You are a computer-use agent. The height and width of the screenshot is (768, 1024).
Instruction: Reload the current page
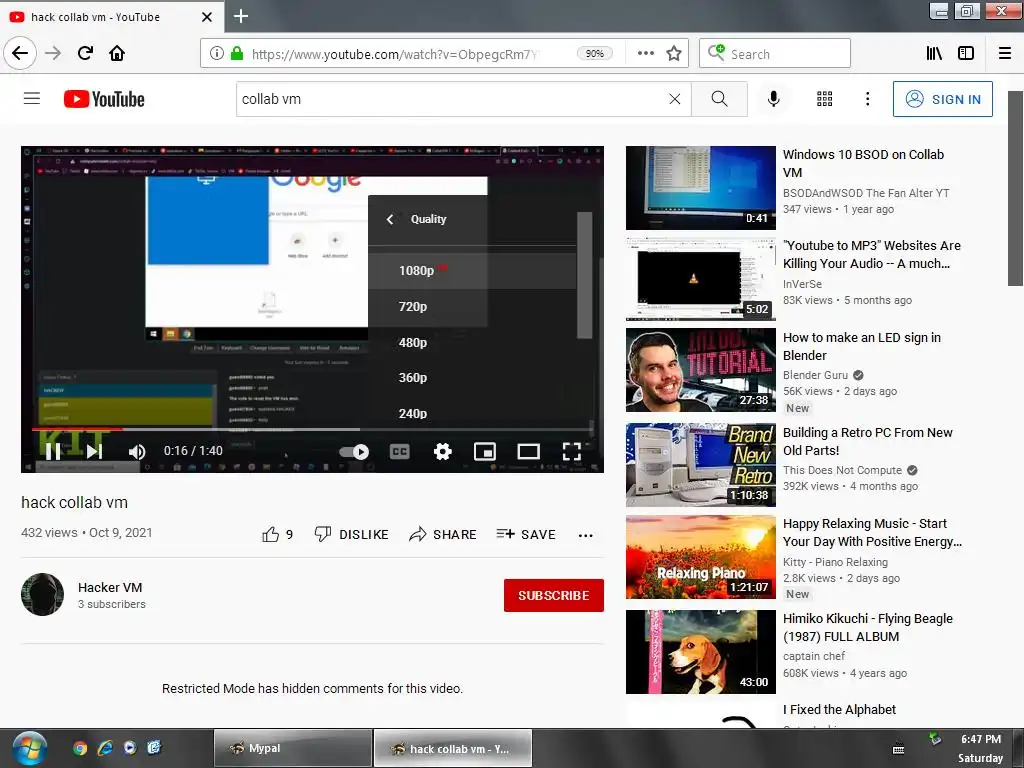pyautogui.click(x=86, y=53)
